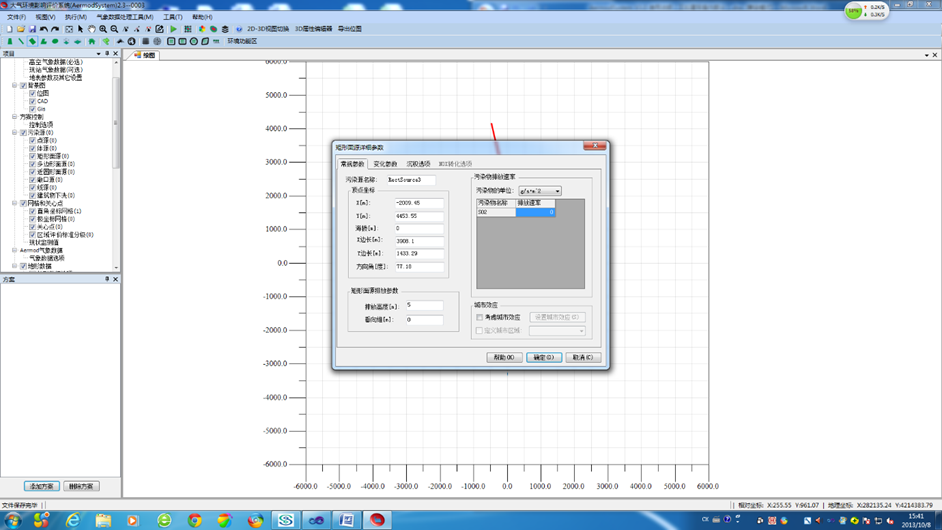Switch to the 变化参数 tab
This screenshot has height=530, width=942.
pyautogui.click(x=385, y=164)
